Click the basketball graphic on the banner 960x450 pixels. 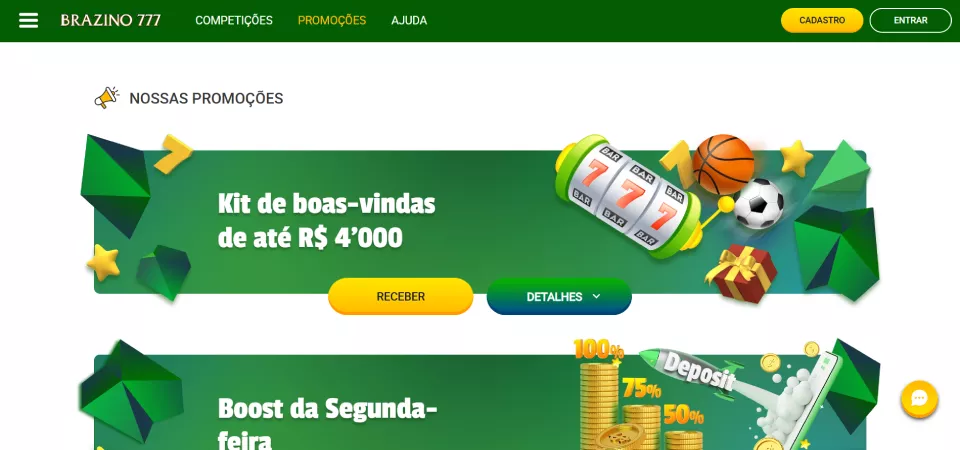pos(723,164)
